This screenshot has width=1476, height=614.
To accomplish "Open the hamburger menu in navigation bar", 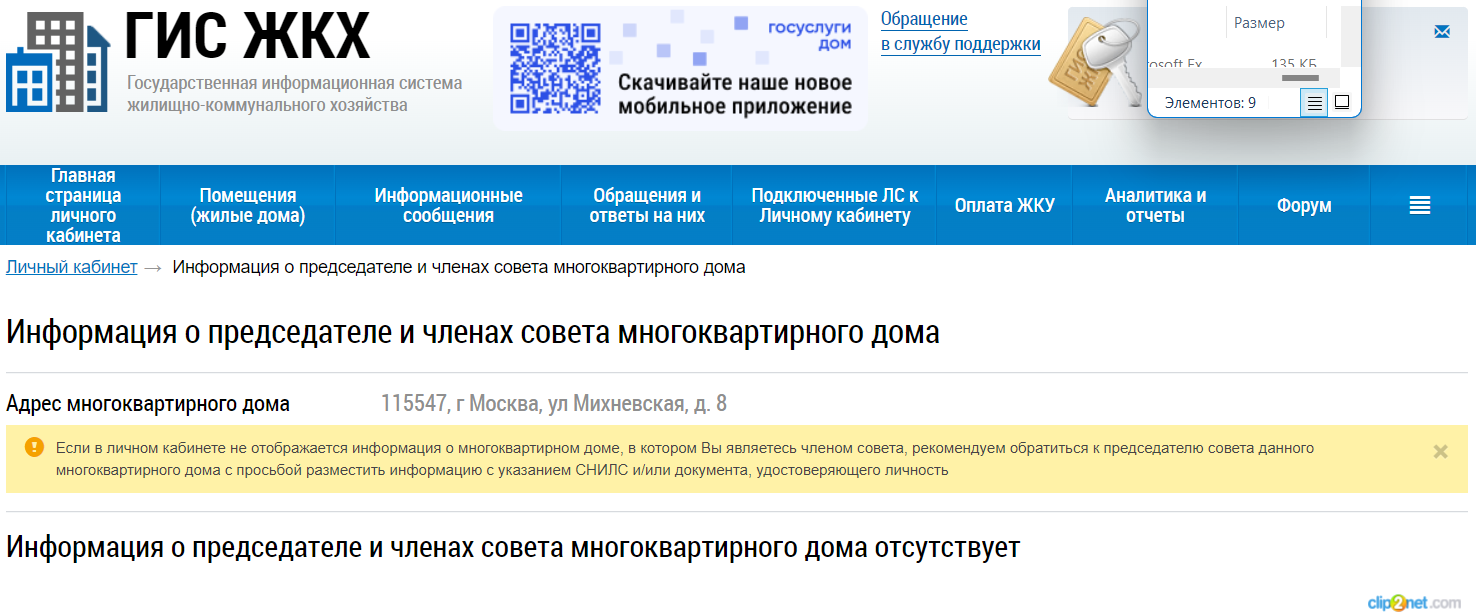I will click(x=1419, y=205).
